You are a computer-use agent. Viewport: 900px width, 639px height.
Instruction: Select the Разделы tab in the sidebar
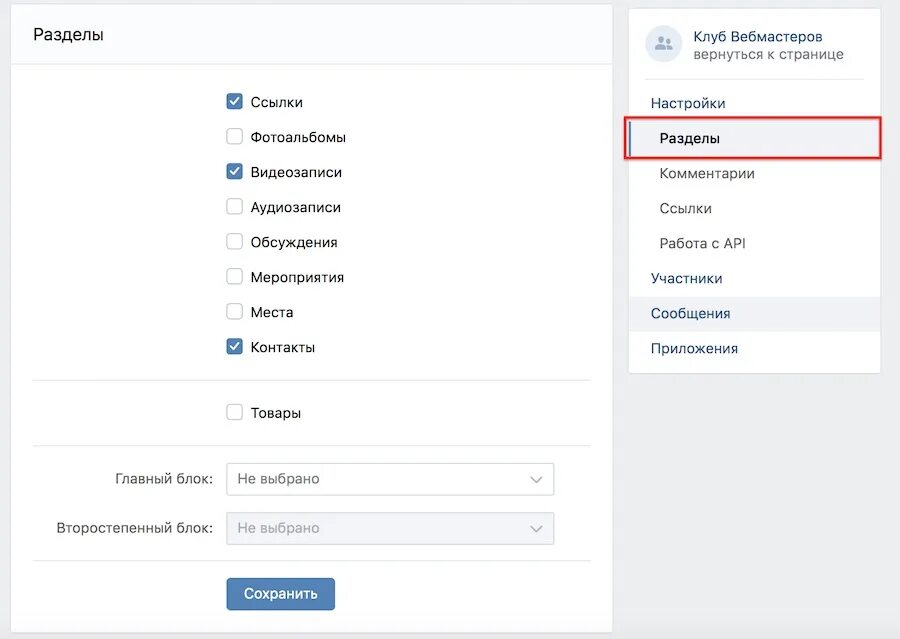tap(690, 138)
